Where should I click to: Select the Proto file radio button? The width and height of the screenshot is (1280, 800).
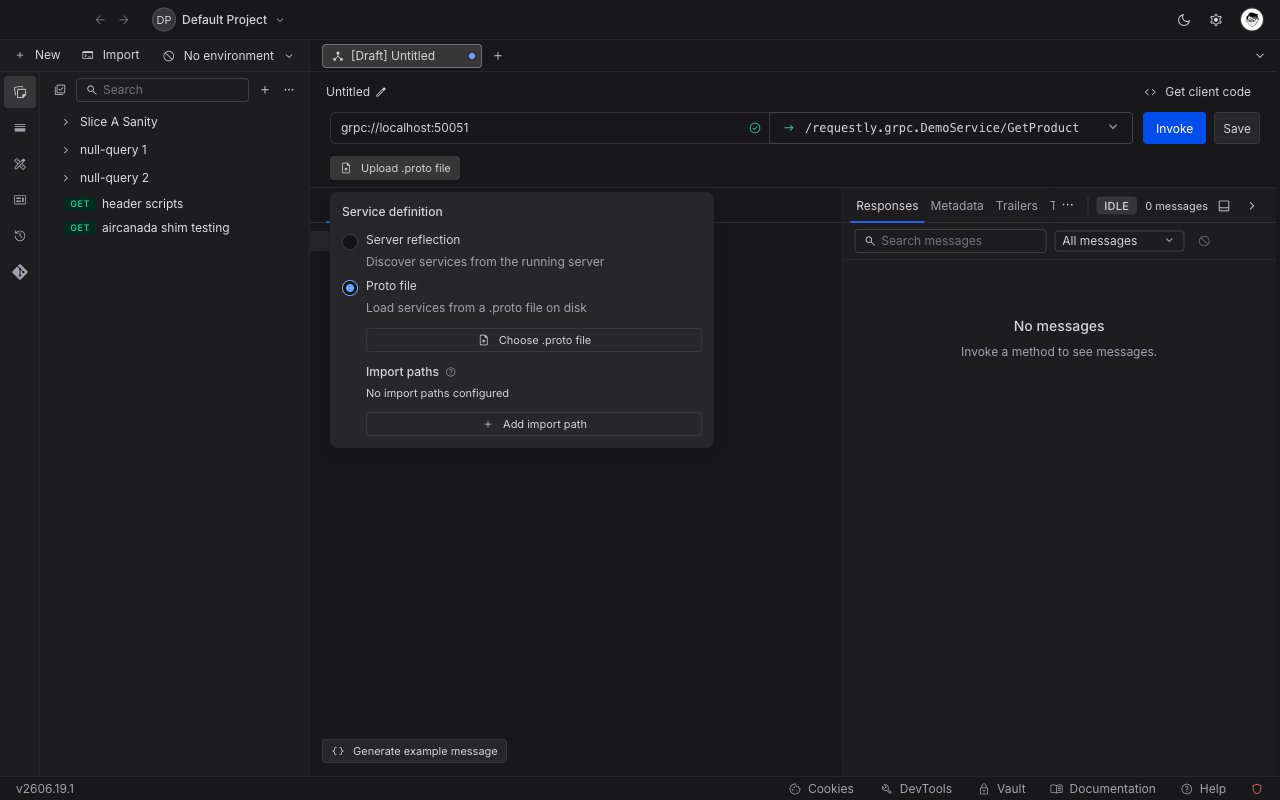350,288
